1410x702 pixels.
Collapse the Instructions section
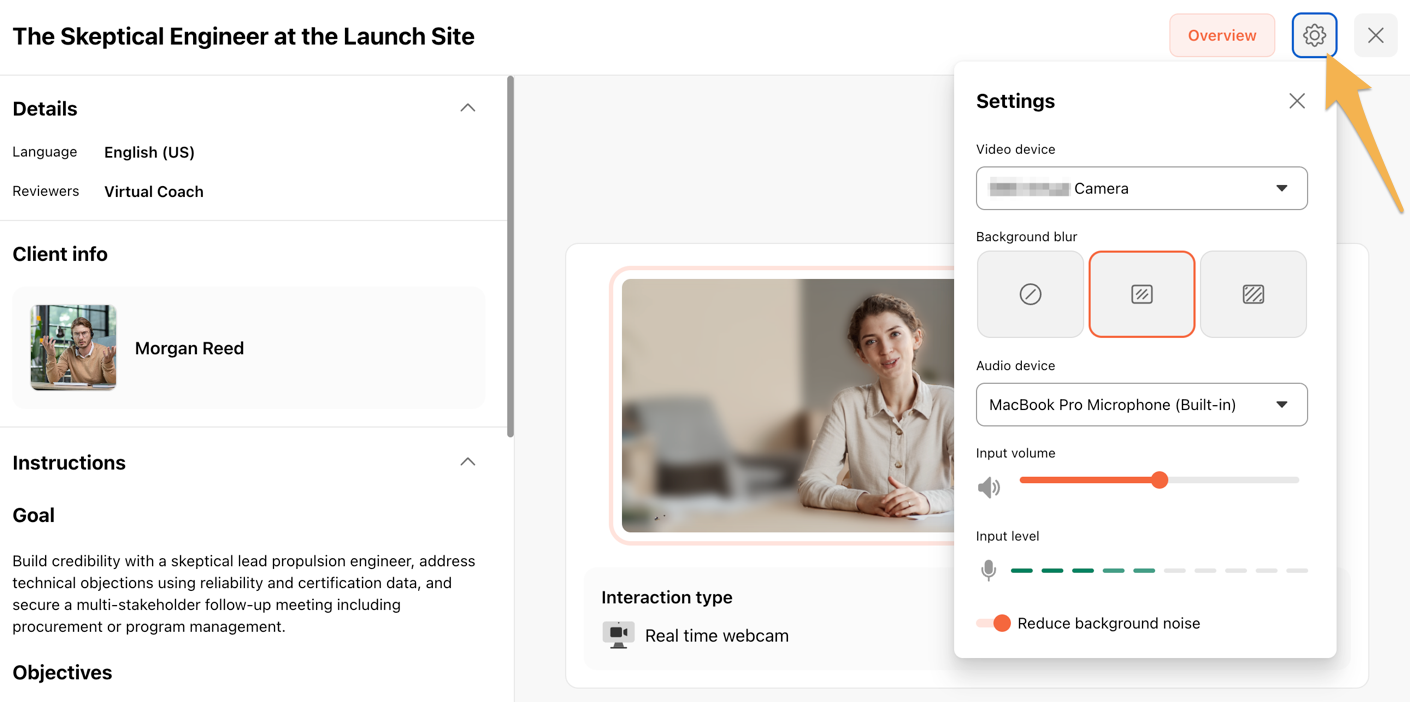[467, 462]
